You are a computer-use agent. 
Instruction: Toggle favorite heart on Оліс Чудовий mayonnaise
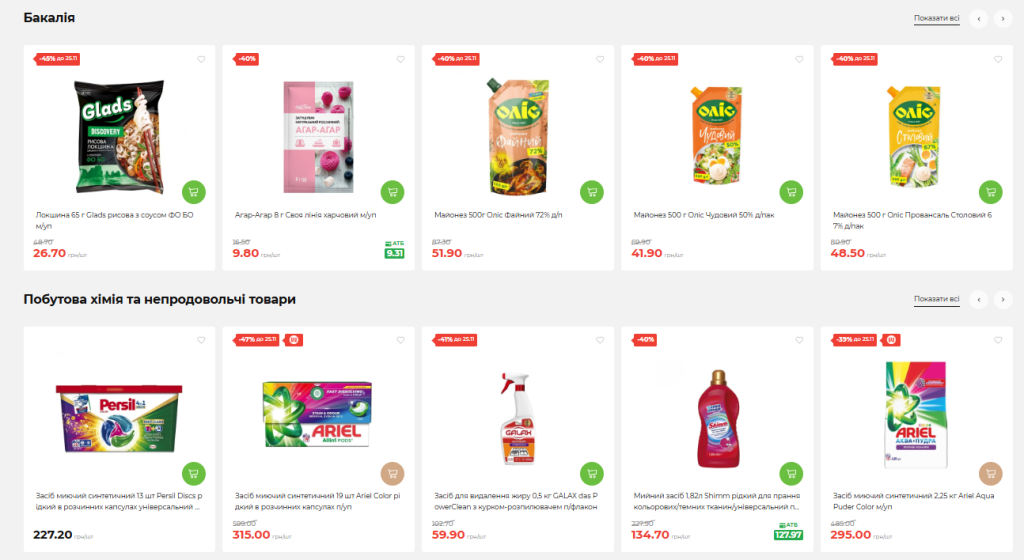[x=799, y=59]
